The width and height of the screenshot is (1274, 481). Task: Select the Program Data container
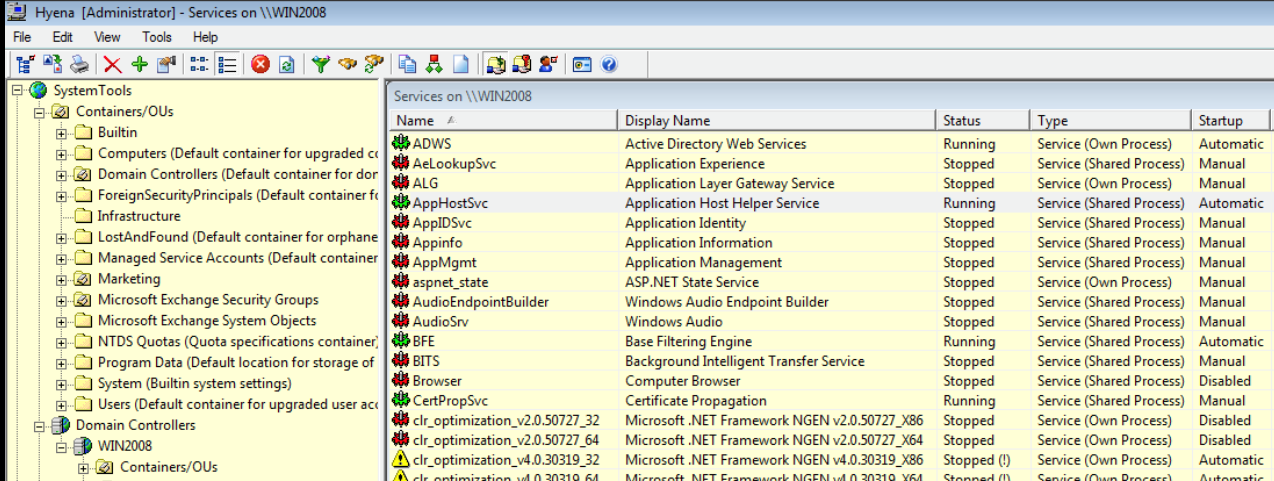tap(237, 363)
